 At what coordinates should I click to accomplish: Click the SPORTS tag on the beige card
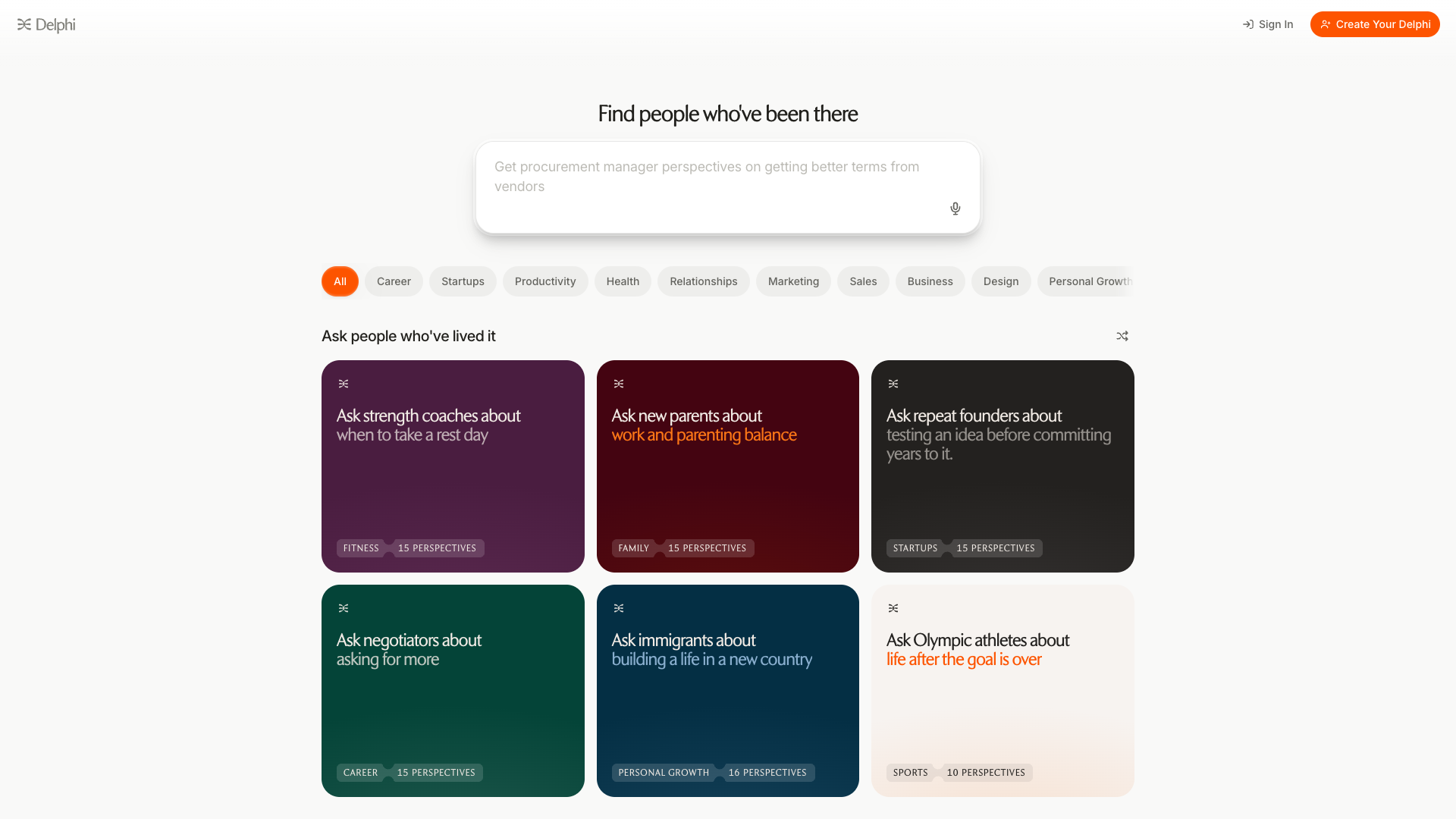[x=911, y=773]
